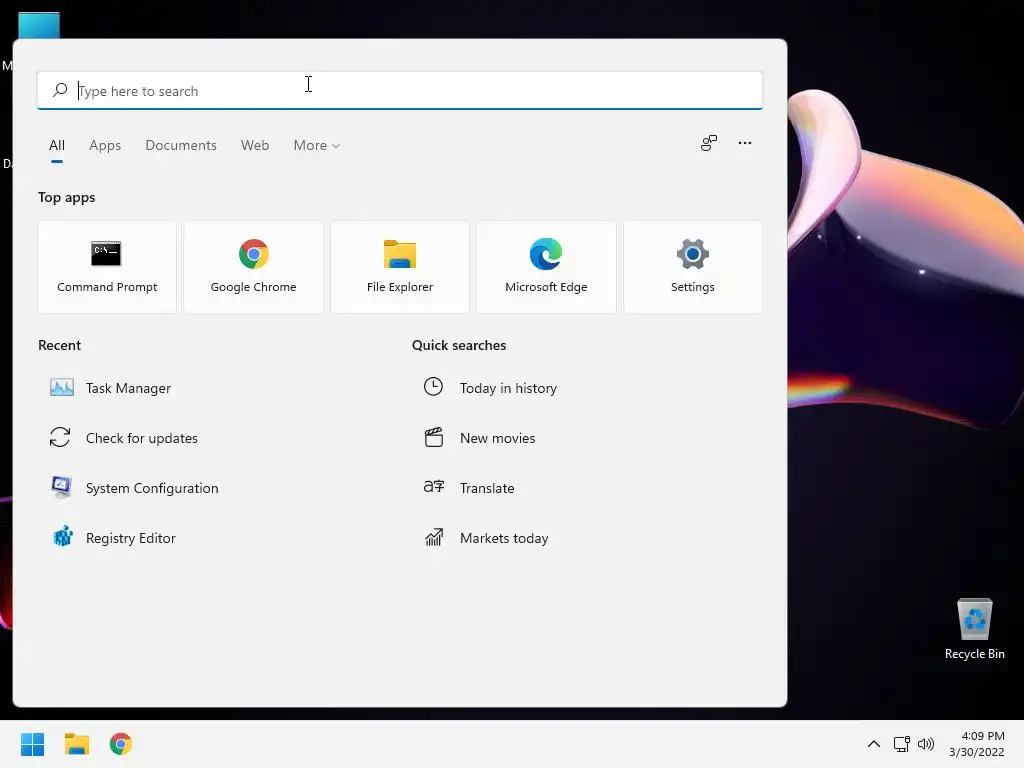The image size is (1024, 768).
Task: Open Registry Editor icon in Recent
Action: click(63, 537)
